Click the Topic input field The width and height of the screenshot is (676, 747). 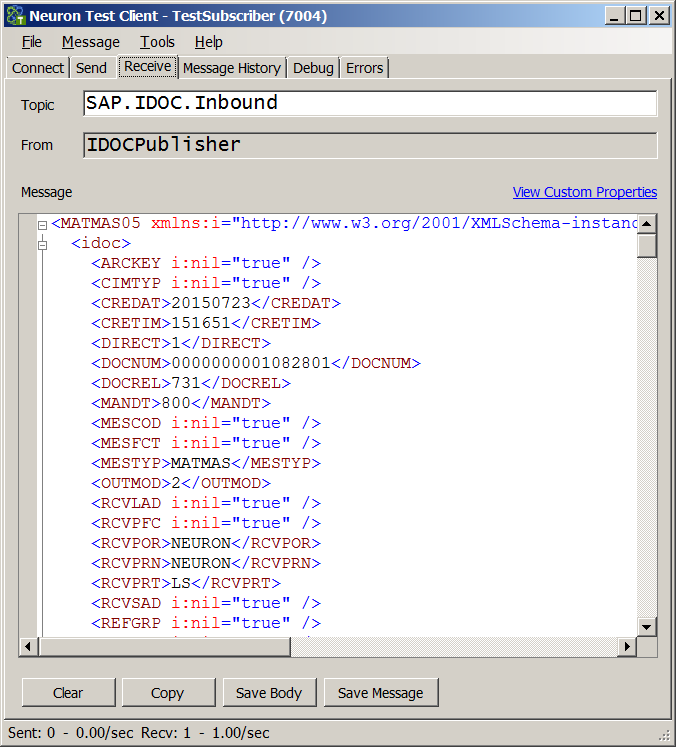(x=370, y=103)
